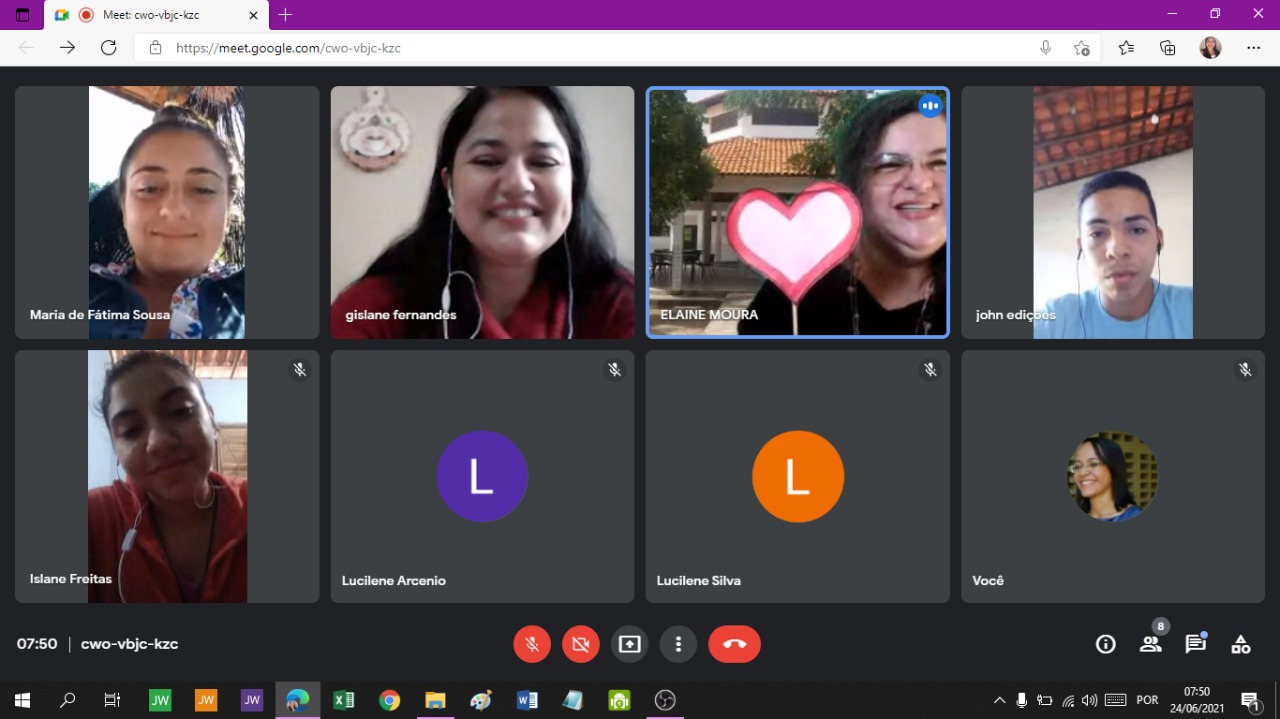1280x719 pixels.
Task: Open Windows taskbar search
Action: (x=68, y=700)
